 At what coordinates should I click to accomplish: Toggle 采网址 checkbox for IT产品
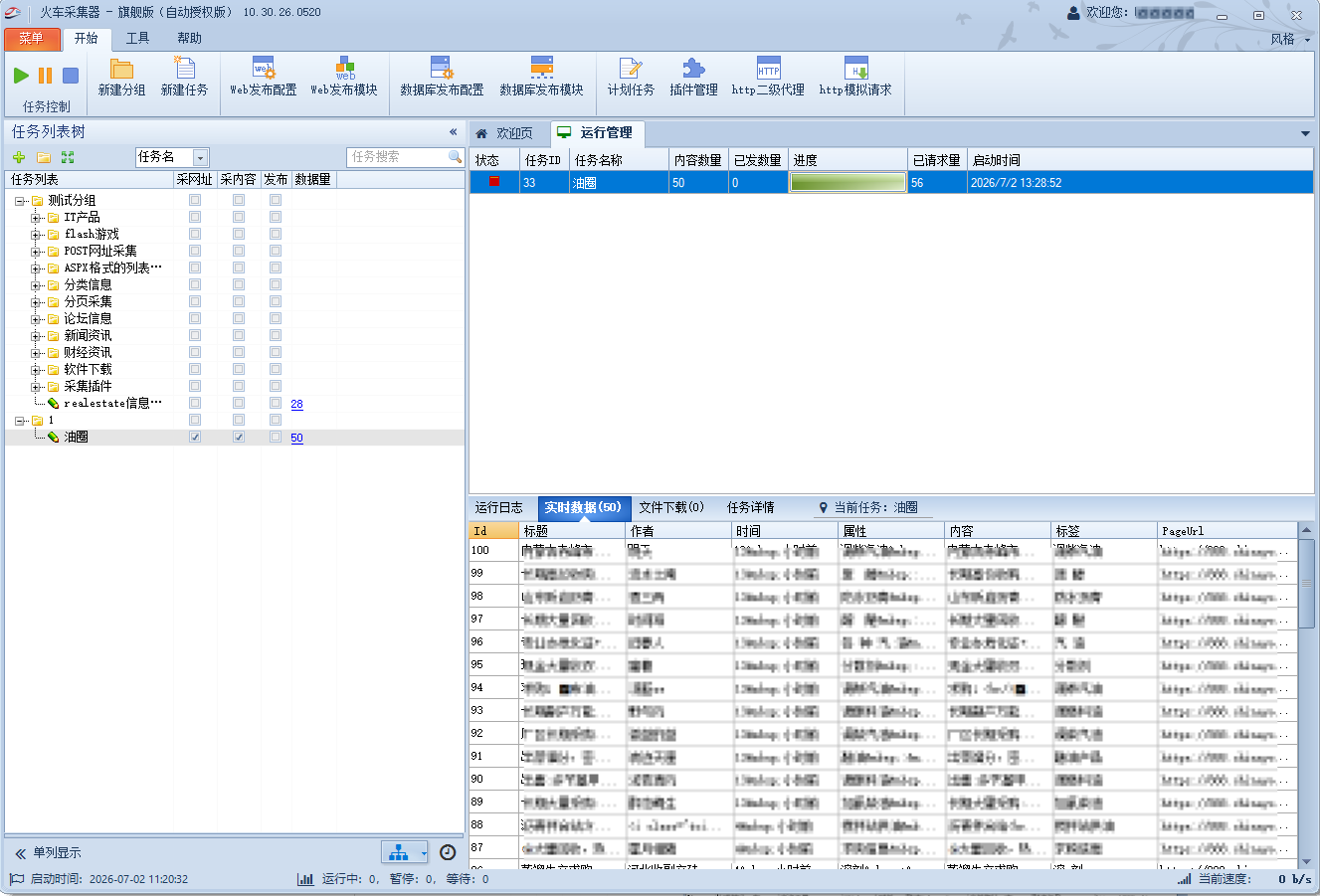coord(195,217)
